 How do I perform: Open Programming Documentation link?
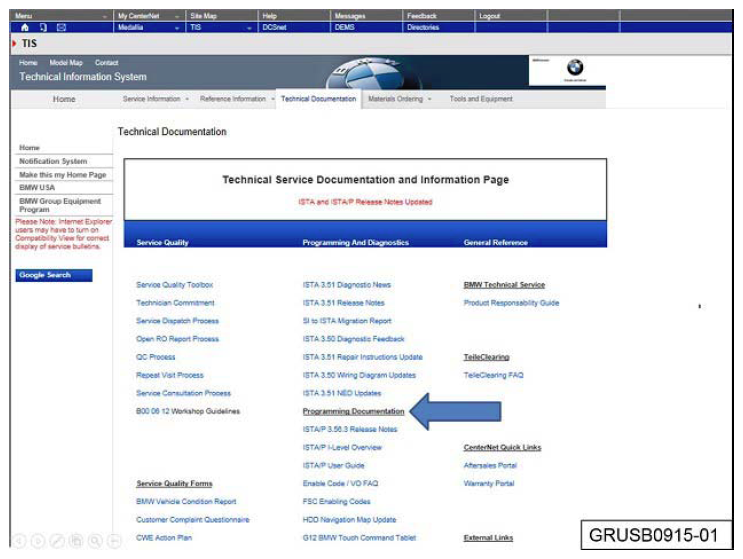point(353,411)
